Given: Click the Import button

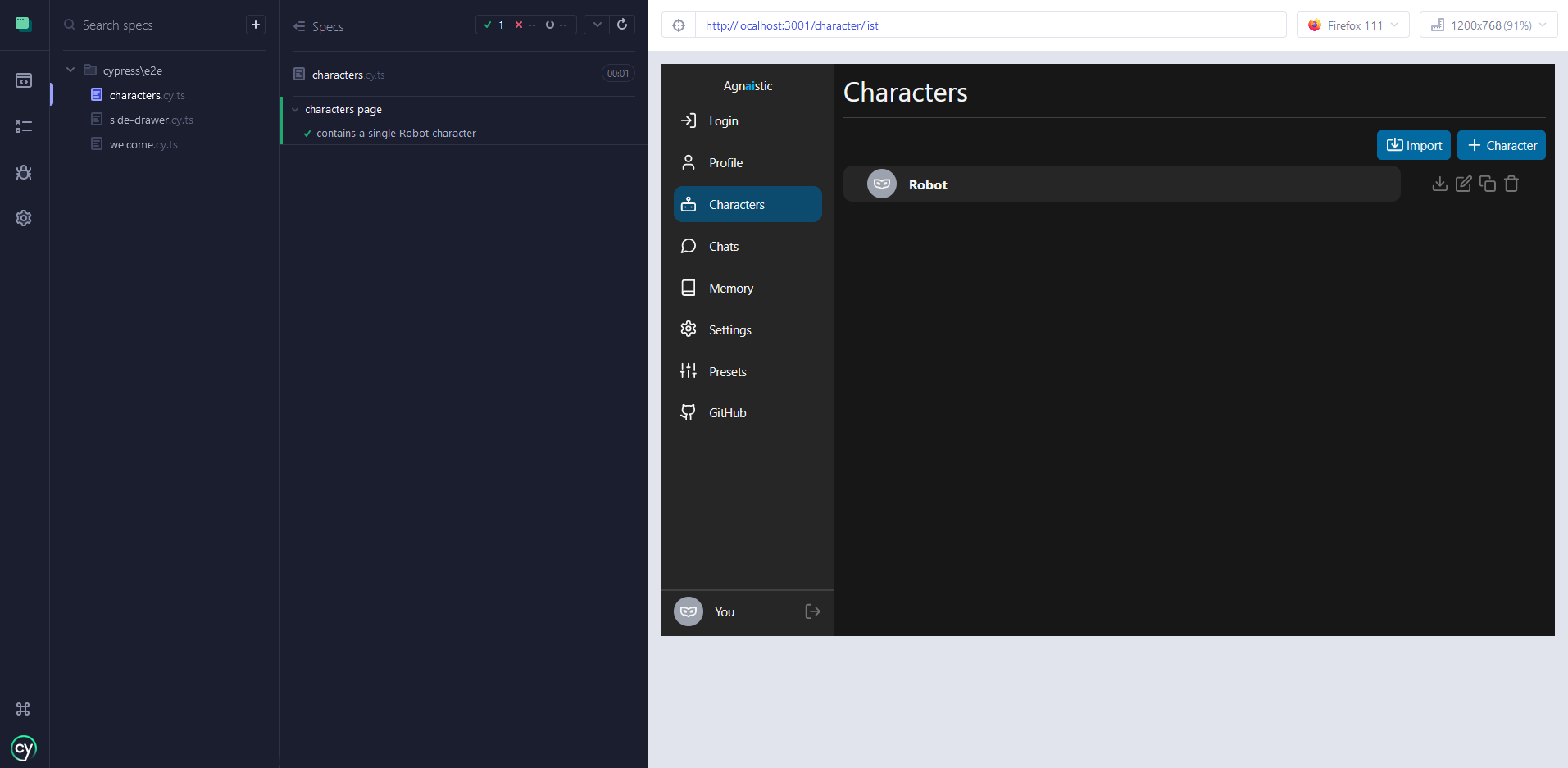Looking at the screenshot, I should pos(1414,145).
